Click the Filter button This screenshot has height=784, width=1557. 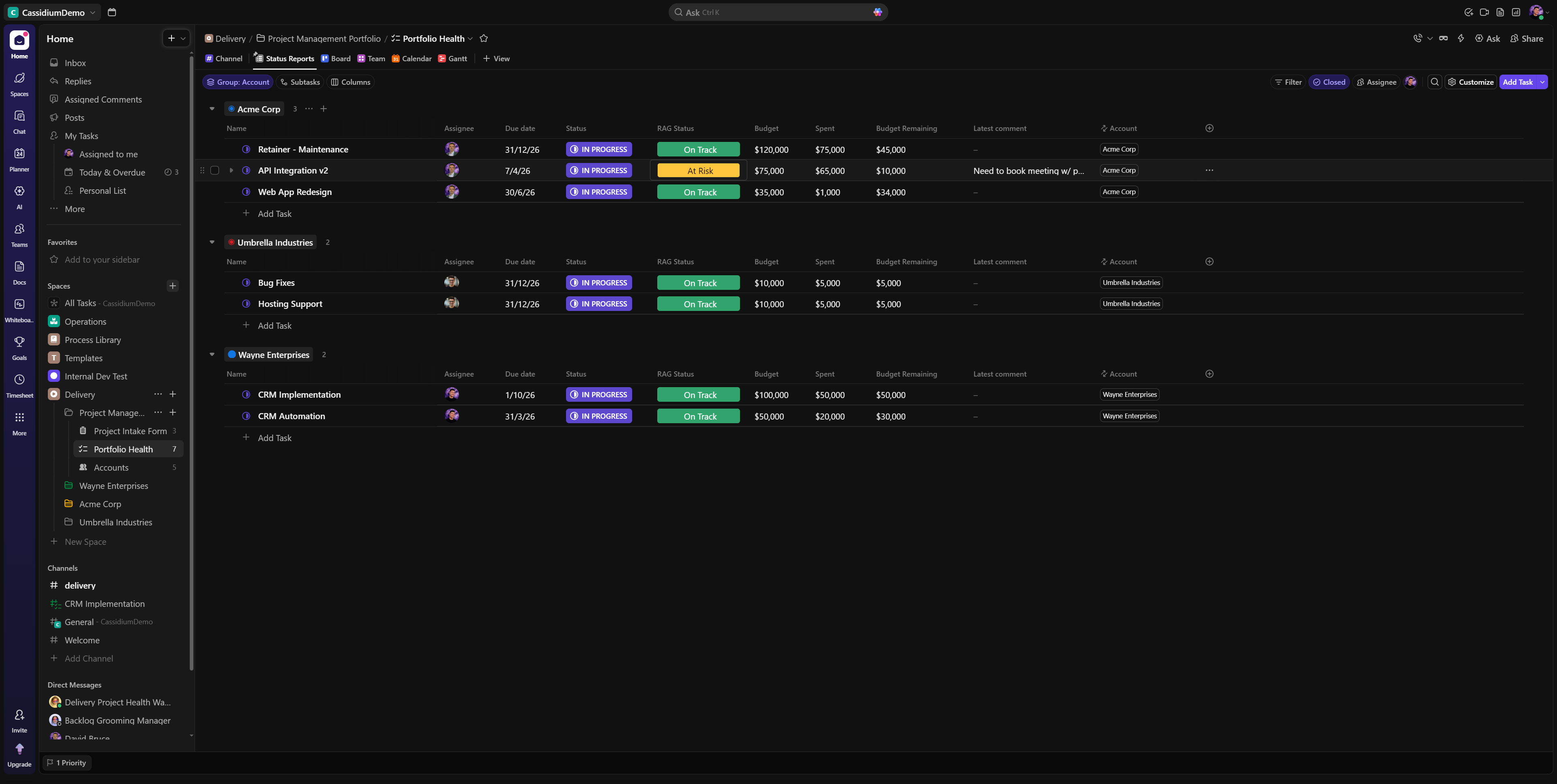1288,82
